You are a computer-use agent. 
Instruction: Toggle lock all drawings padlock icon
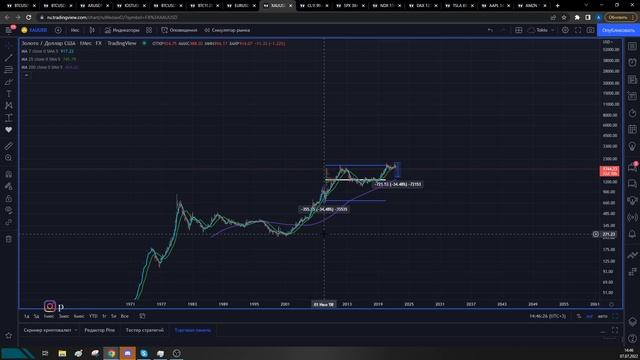(x=9, y=199)
